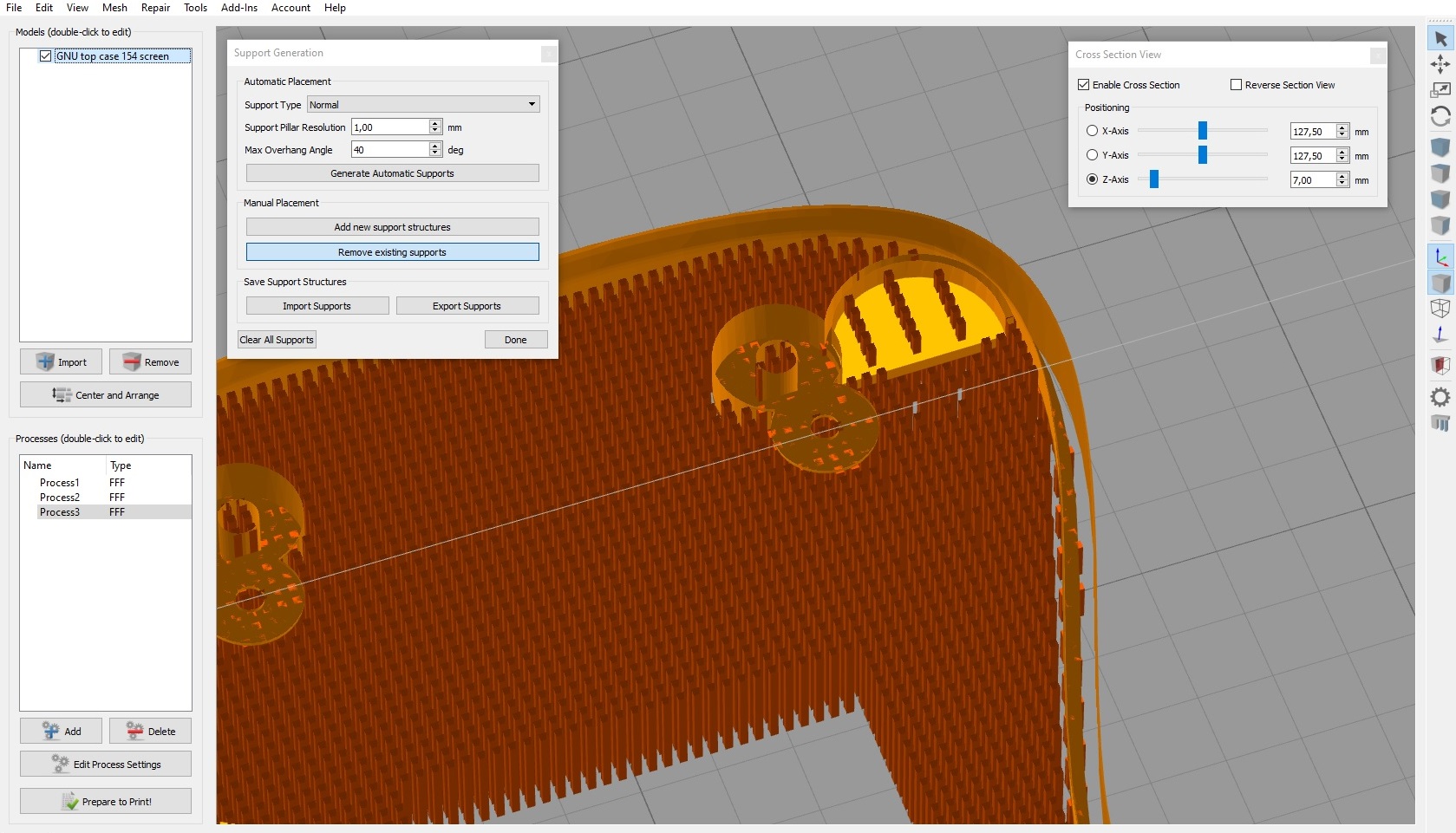Click Export Supports button
This screenshot has width=1456, height=833.
467,306
